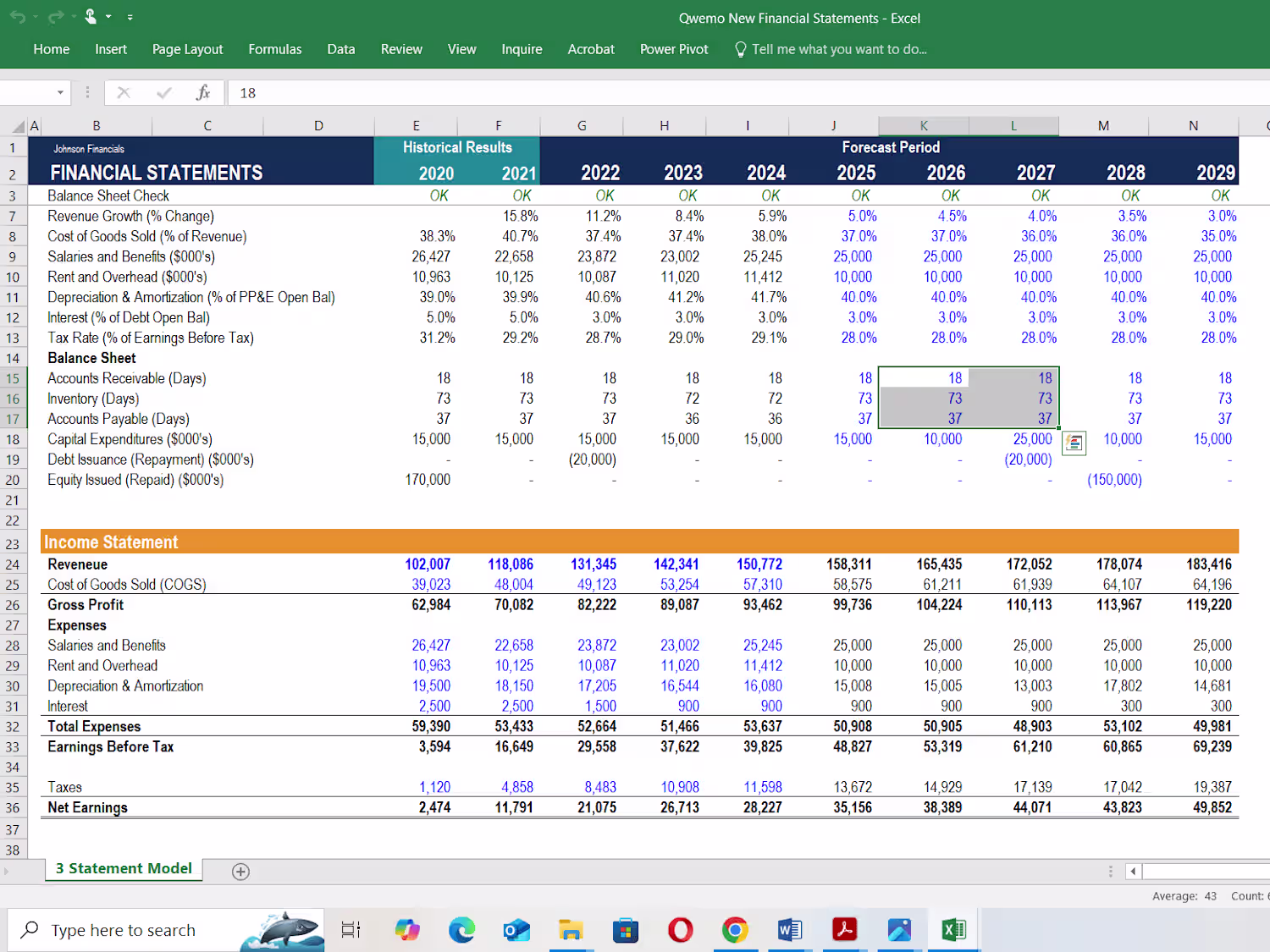Click the Paste Options icon beside selected cells
The height and width of the screenshot is (952, 1270).
click(x=1074, y=443)
